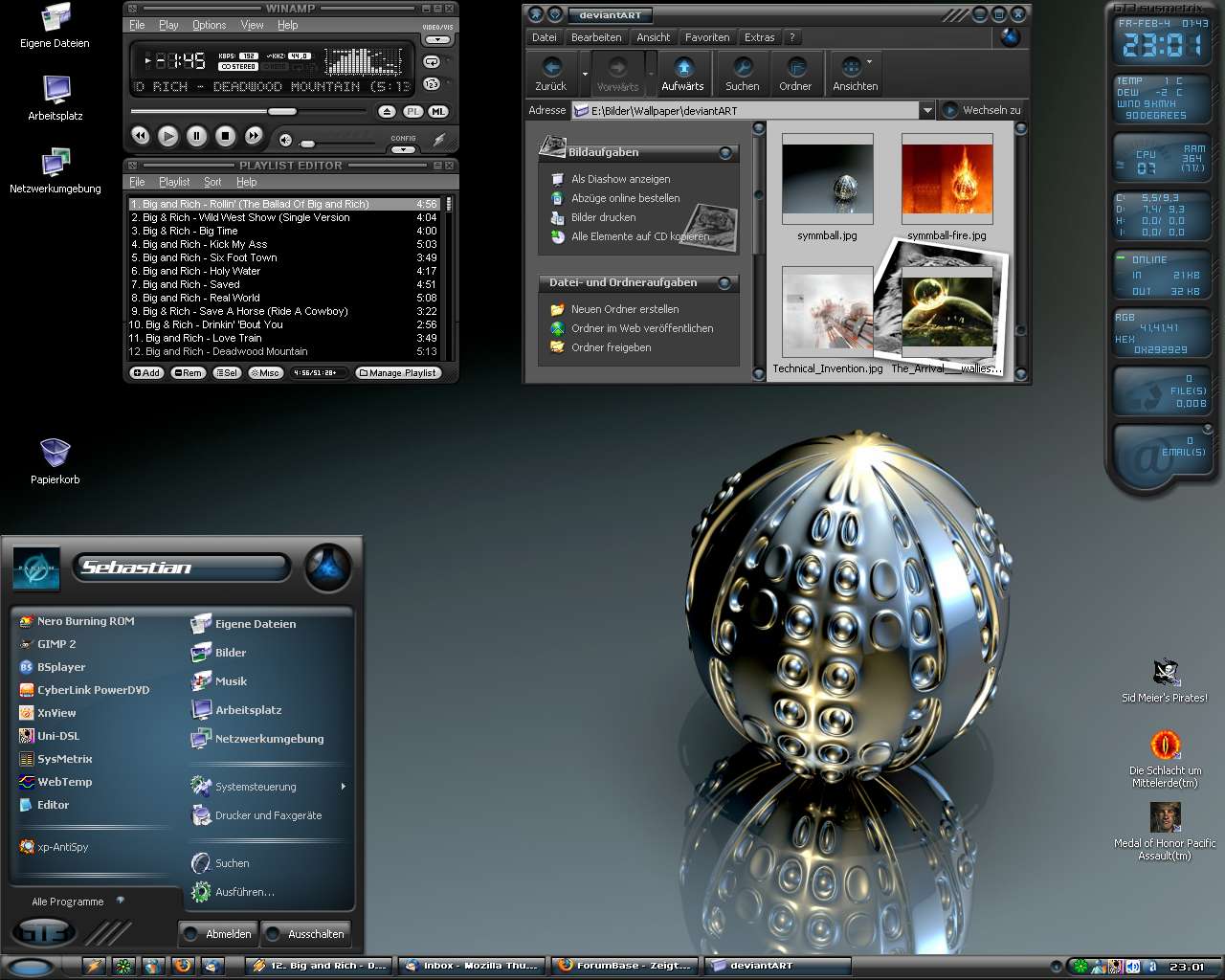Collapse the Datei- und Ordneraufgaben panel
This screenshot has height=980, width=1225.
pyautogui.click(x=725, y=283)
